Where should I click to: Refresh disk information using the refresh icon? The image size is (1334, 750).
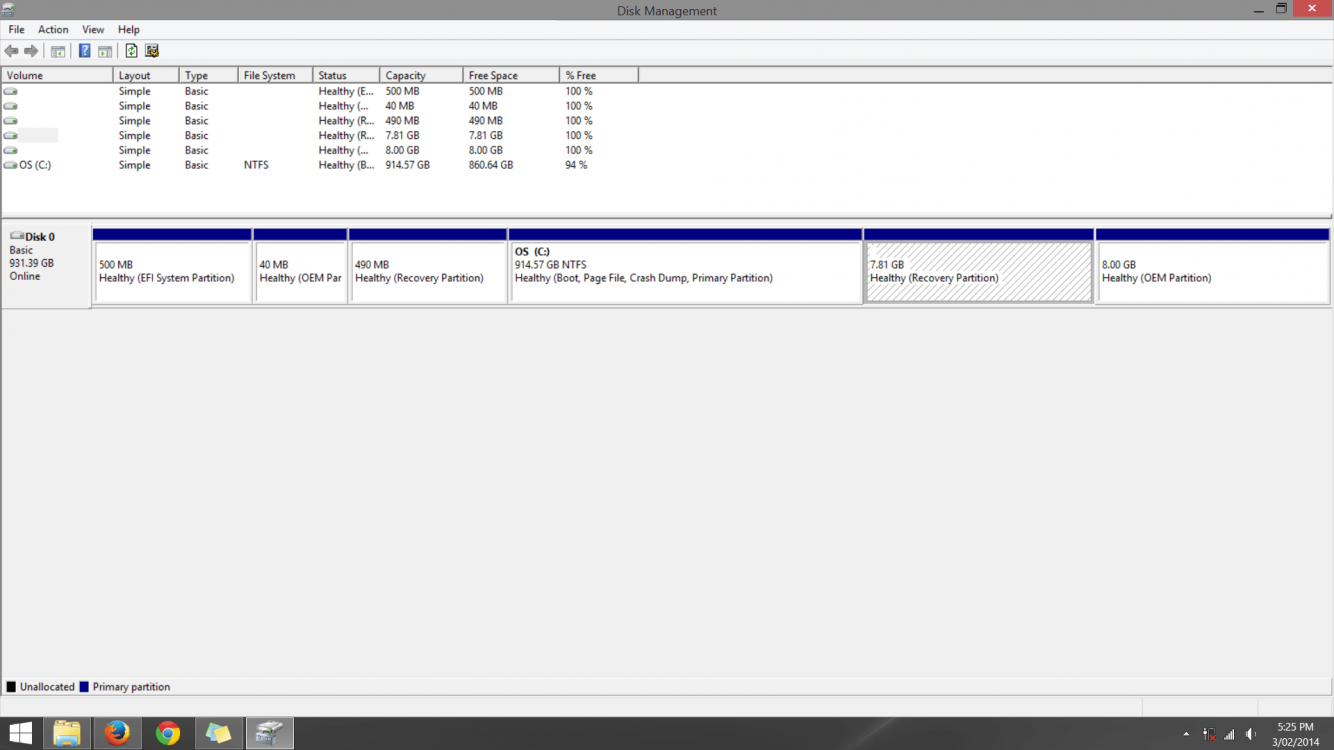coord(131,50)
